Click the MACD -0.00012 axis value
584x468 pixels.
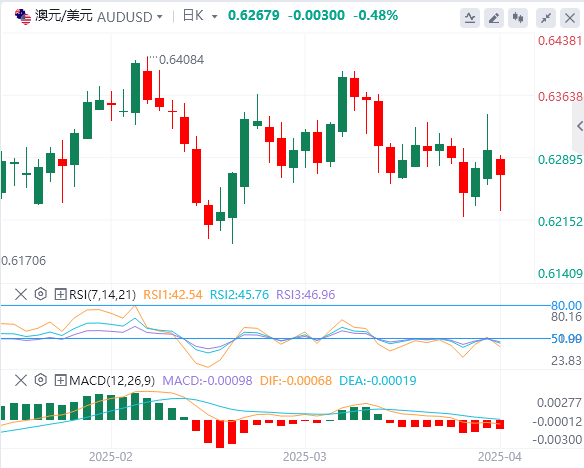557,421
